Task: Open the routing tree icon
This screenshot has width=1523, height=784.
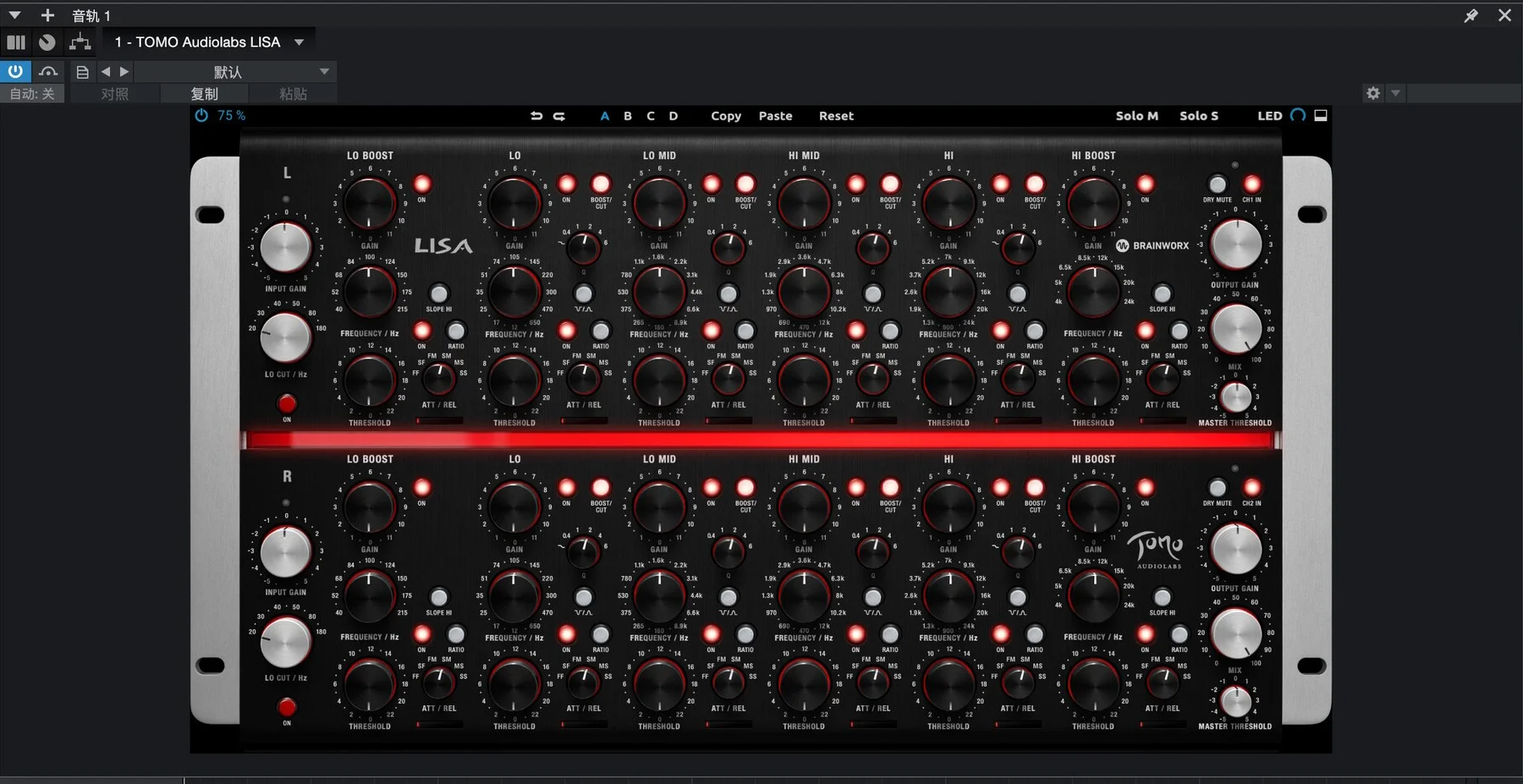Action: tap(80, 41)
